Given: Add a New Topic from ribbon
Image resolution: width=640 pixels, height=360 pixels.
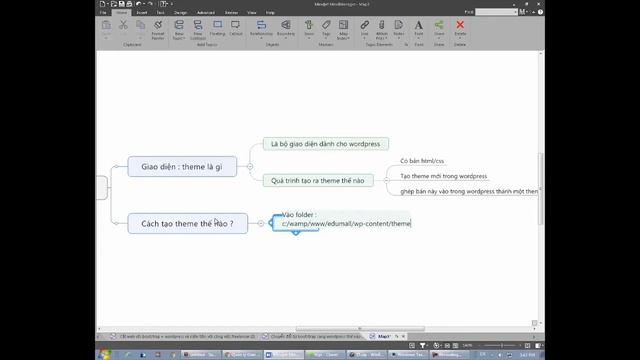Looking at the screenshot, I should click(179, 30).
